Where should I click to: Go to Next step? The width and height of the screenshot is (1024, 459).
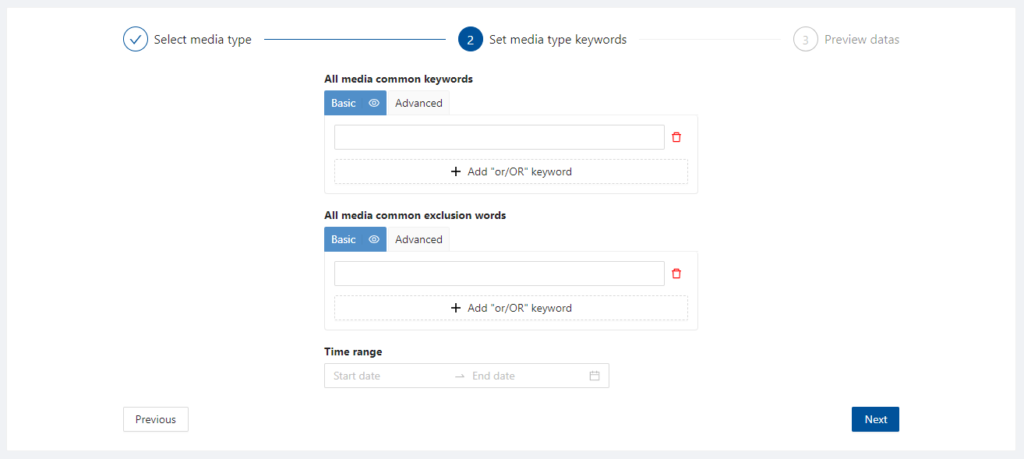coord(875,420)
